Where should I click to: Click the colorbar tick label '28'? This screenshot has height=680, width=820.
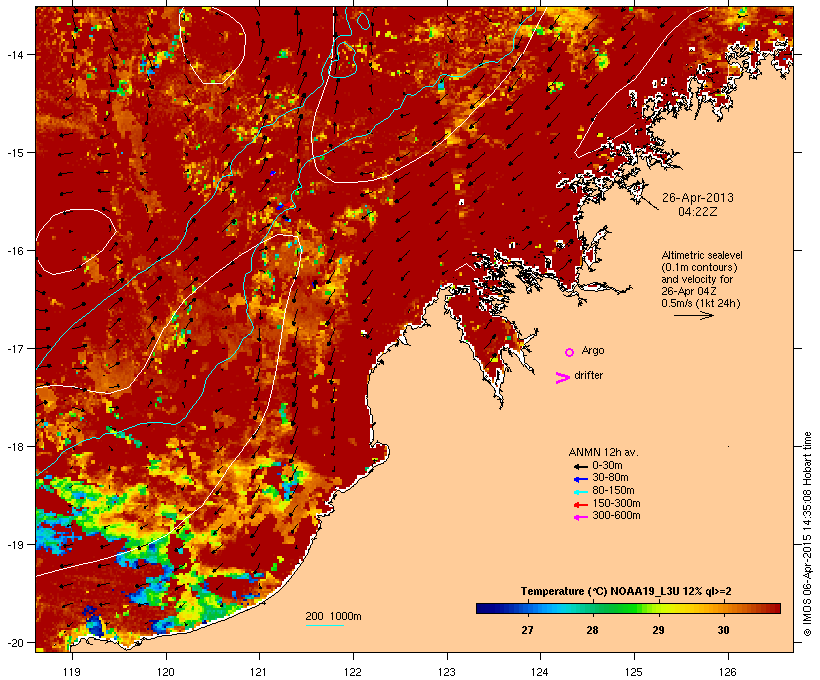592,630
